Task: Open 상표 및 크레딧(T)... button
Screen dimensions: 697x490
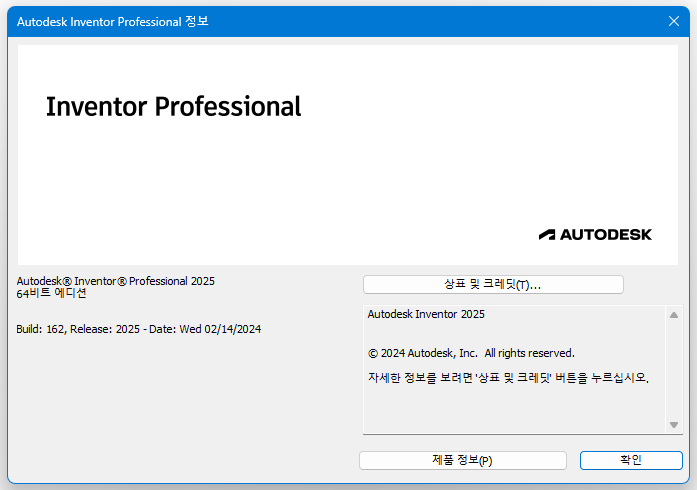Action: 493,285
